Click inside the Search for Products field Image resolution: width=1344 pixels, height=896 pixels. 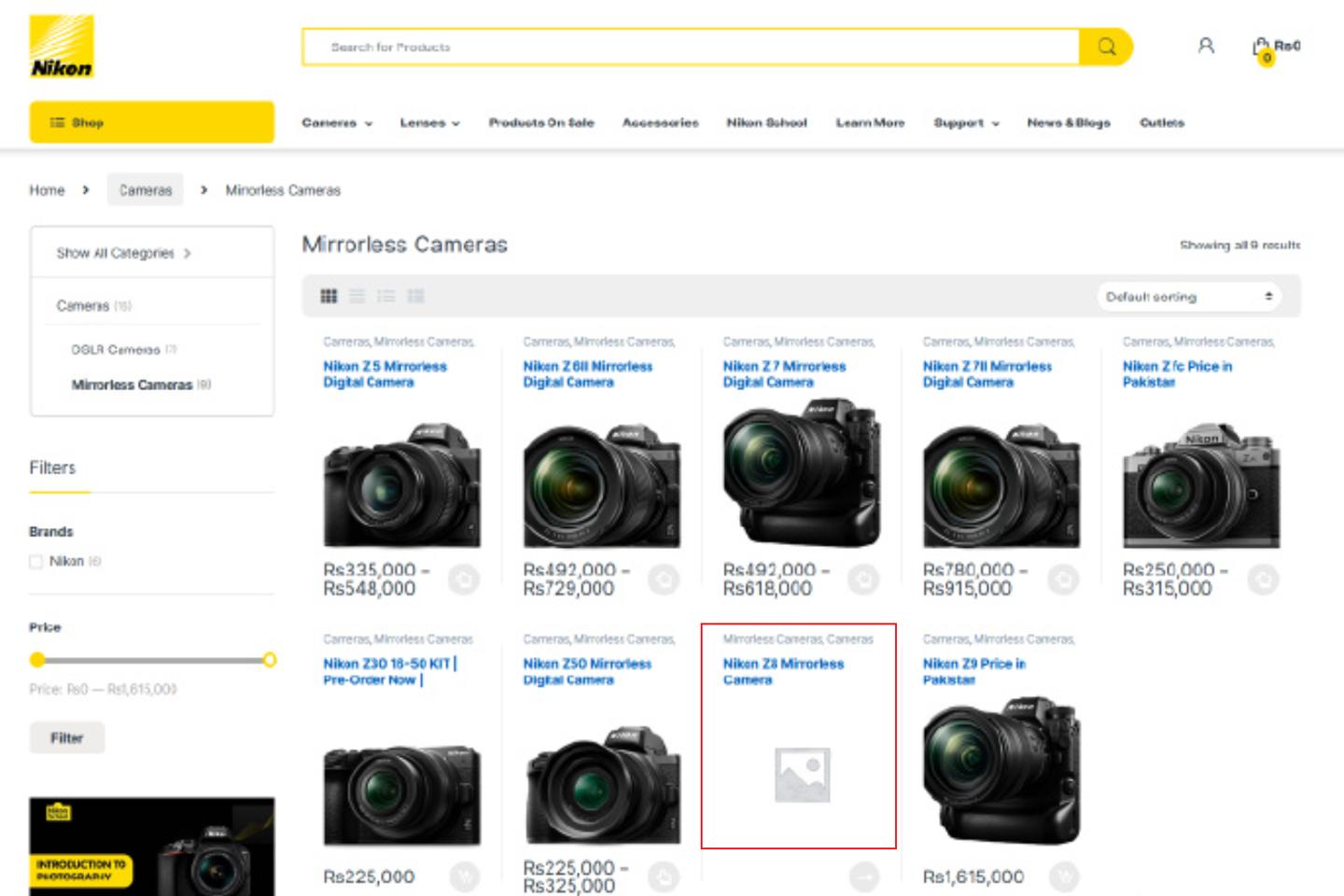(x=653, y=46)
